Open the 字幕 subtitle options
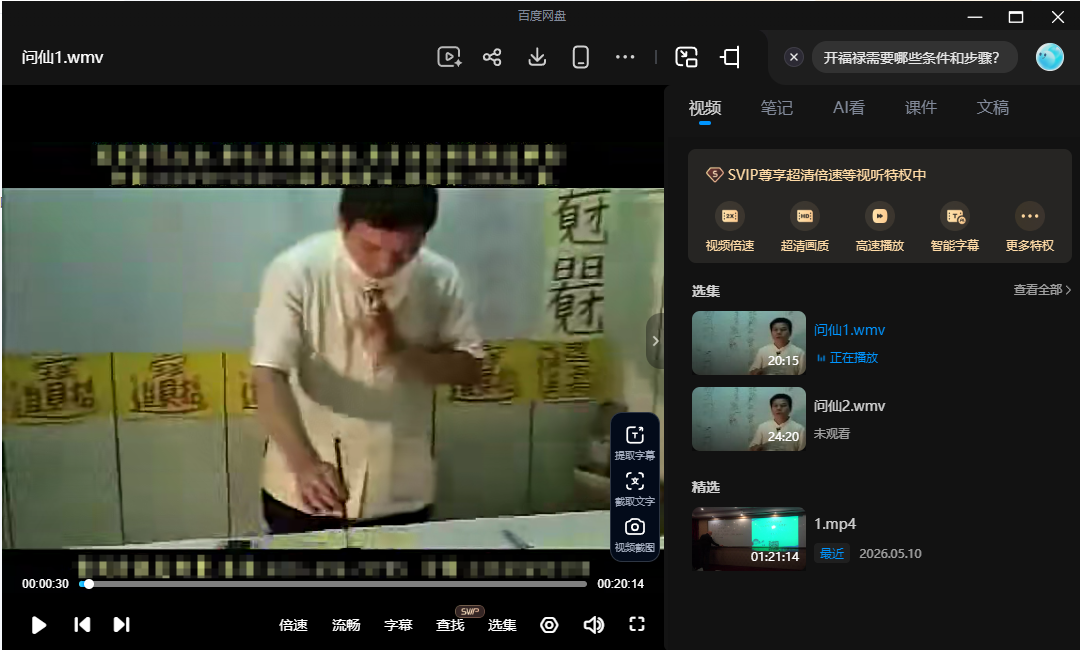 coord(398,625)
